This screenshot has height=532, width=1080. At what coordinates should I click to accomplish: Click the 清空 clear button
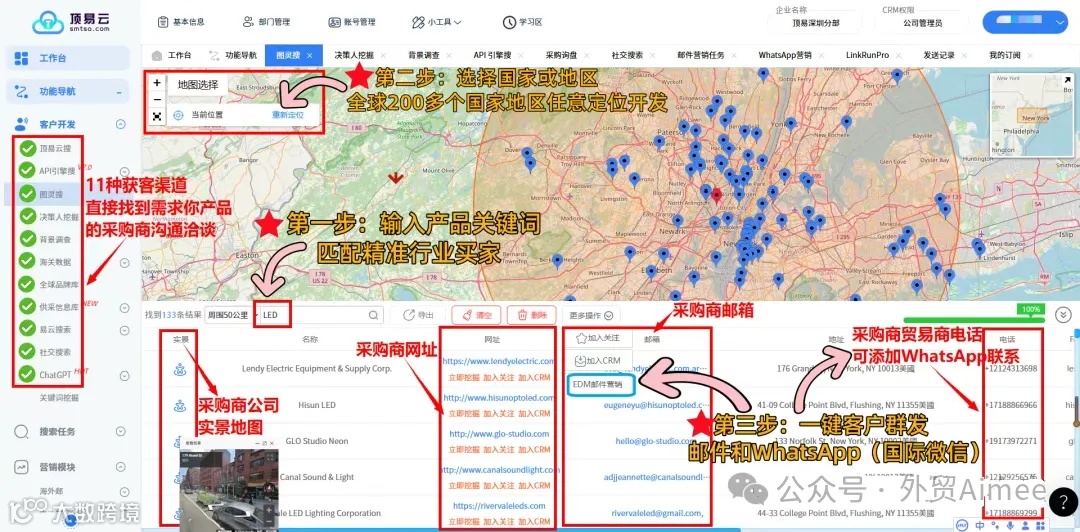[476, 316]
